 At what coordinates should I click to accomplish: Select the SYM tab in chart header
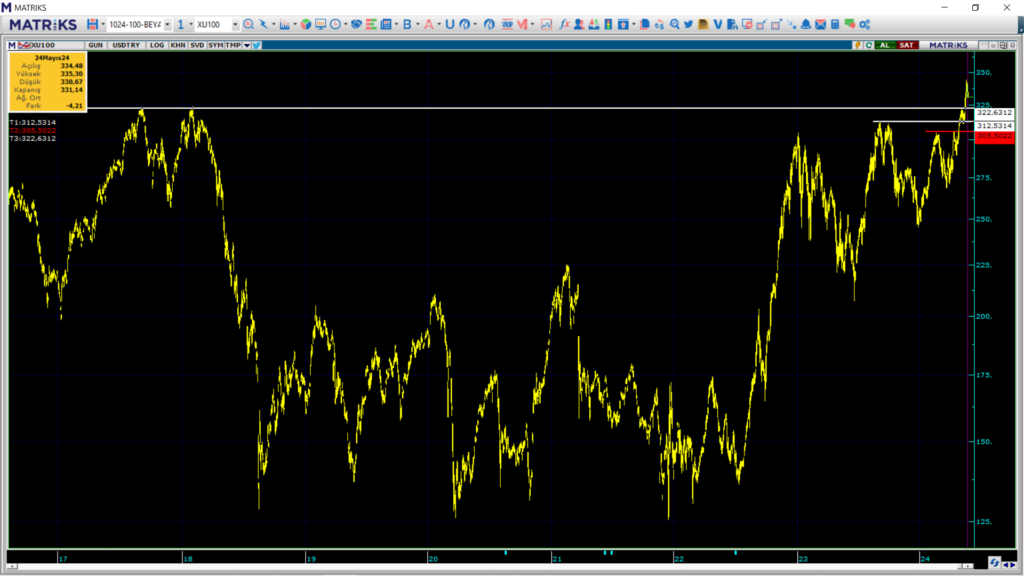click(x=215, y=45)
